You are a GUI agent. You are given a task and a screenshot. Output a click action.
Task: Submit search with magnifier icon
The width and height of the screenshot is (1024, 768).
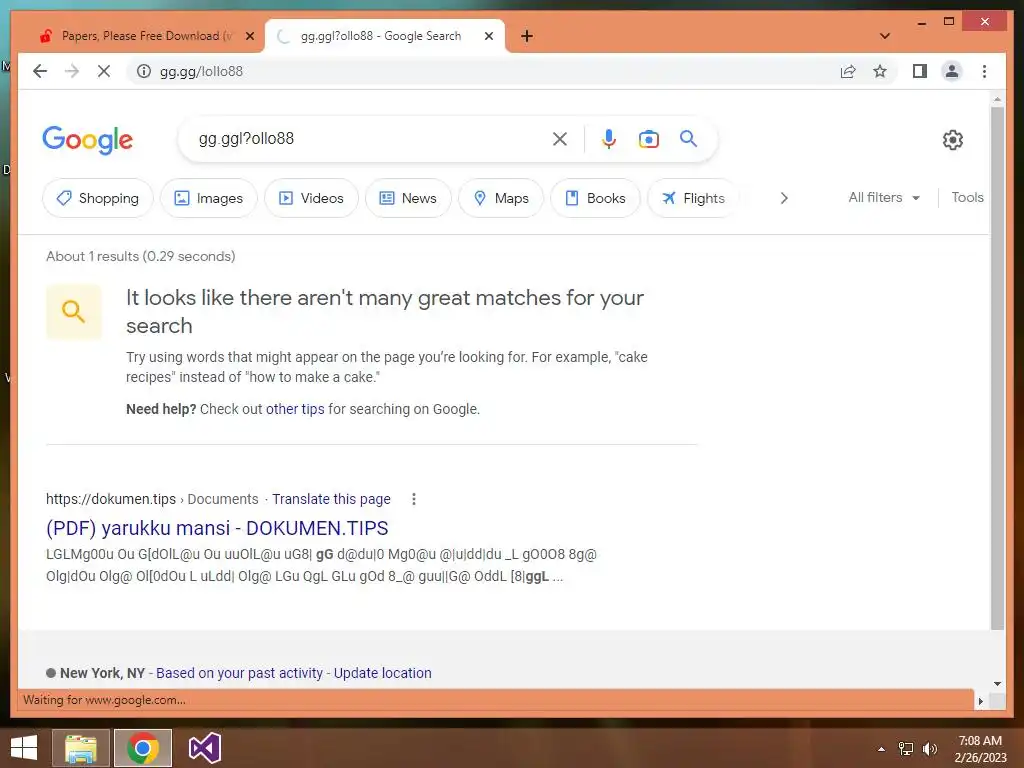click(688, 138)
